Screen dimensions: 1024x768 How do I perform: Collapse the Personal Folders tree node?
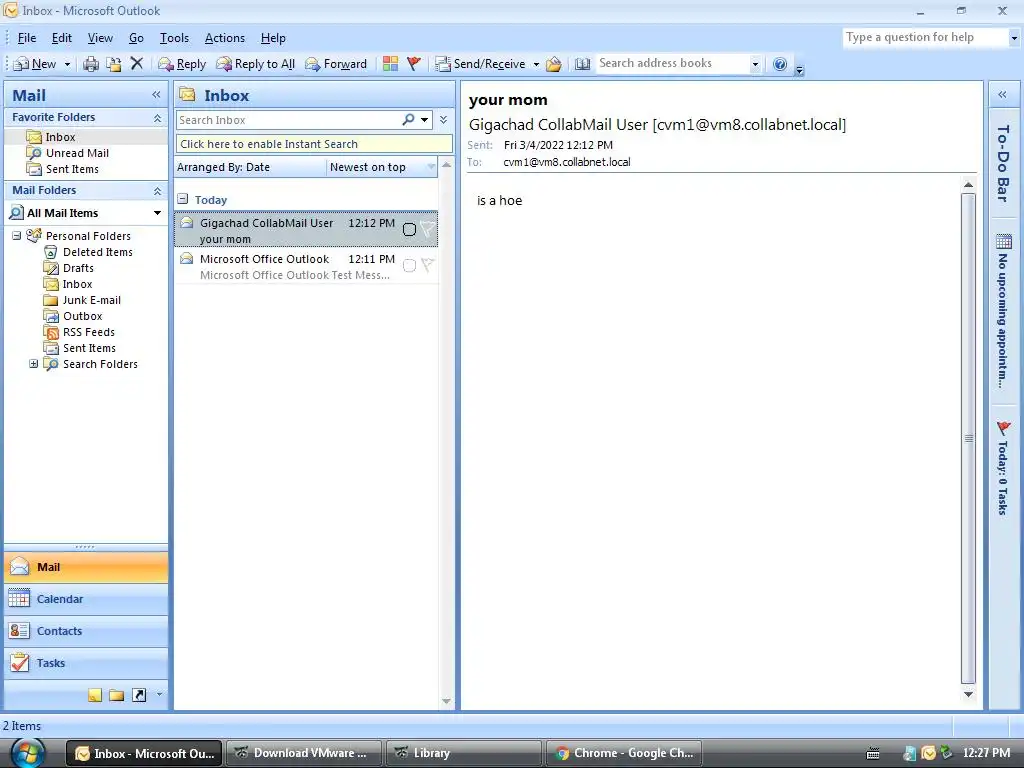tap(17, 236)
